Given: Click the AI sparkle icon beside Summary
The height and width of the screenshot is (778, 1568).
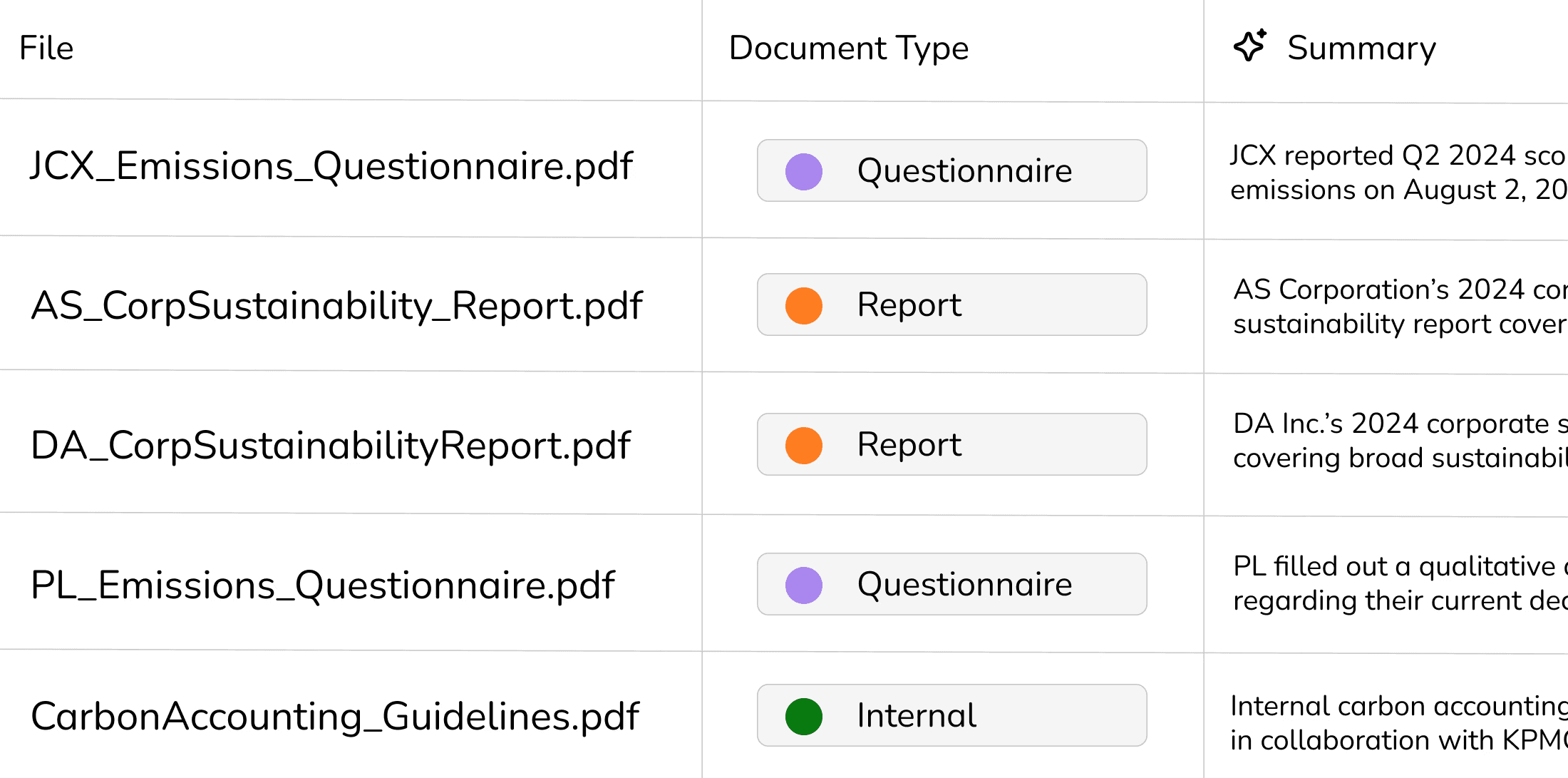Looking at the screenshot, I should pyautogui.click(x=1250, y=46).
